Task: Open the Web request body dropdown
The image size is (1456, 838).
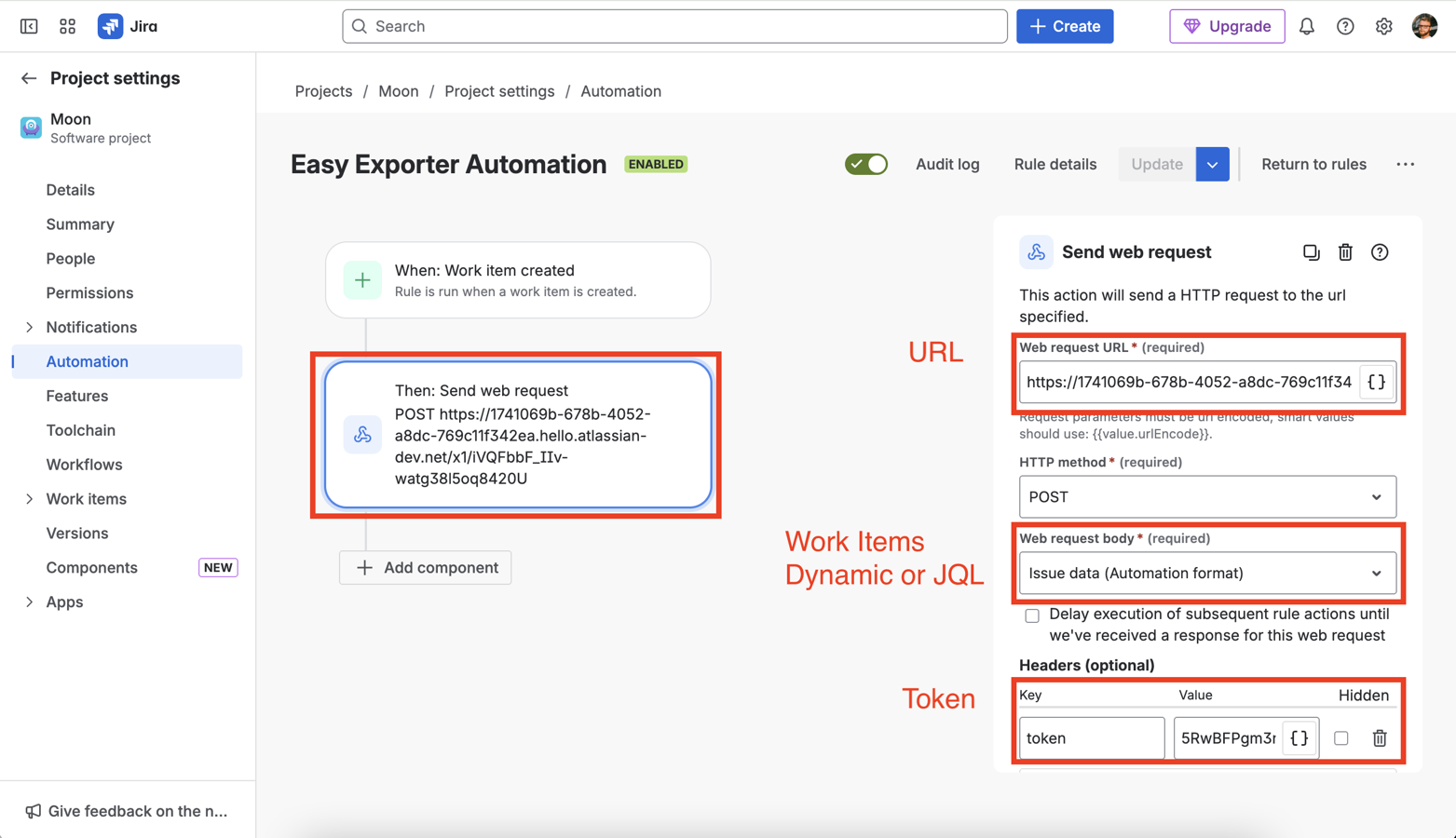Action: (1207, 574)
